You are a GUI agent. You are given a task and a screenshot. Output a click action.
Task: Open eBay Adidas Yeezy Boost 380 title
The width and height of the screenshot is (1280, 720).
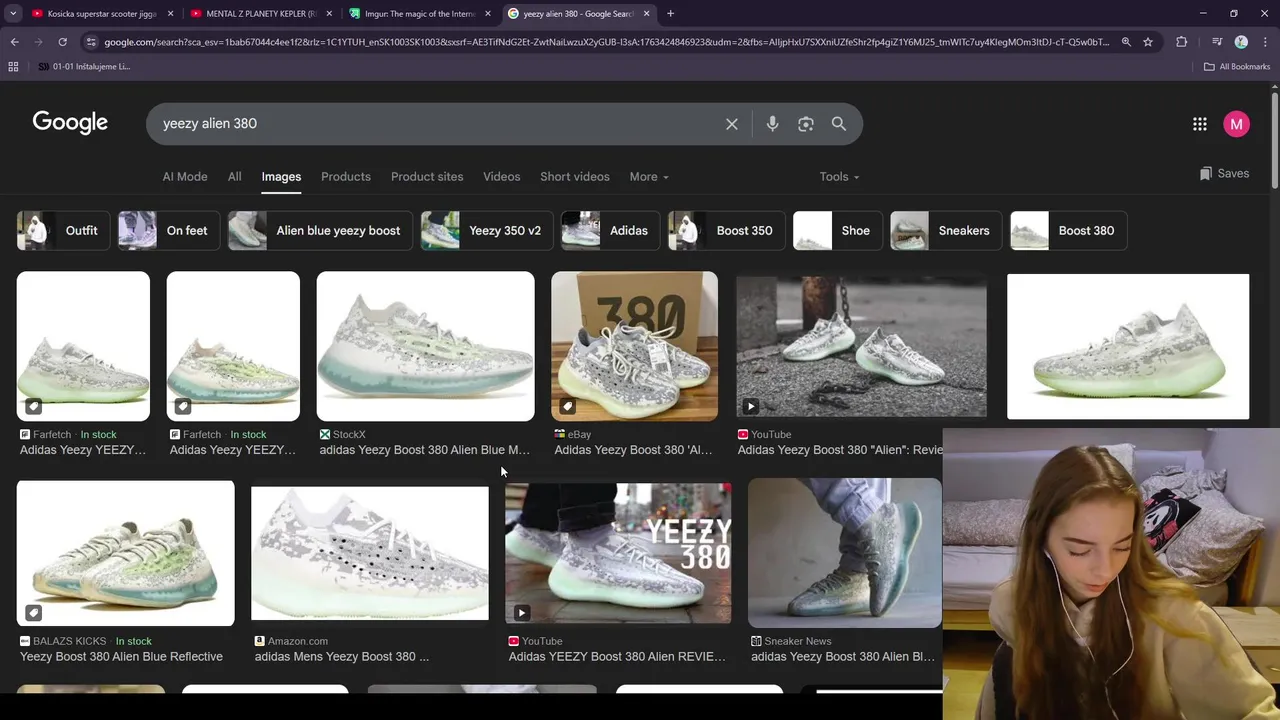pyautogui.click(x=633, y=450)
